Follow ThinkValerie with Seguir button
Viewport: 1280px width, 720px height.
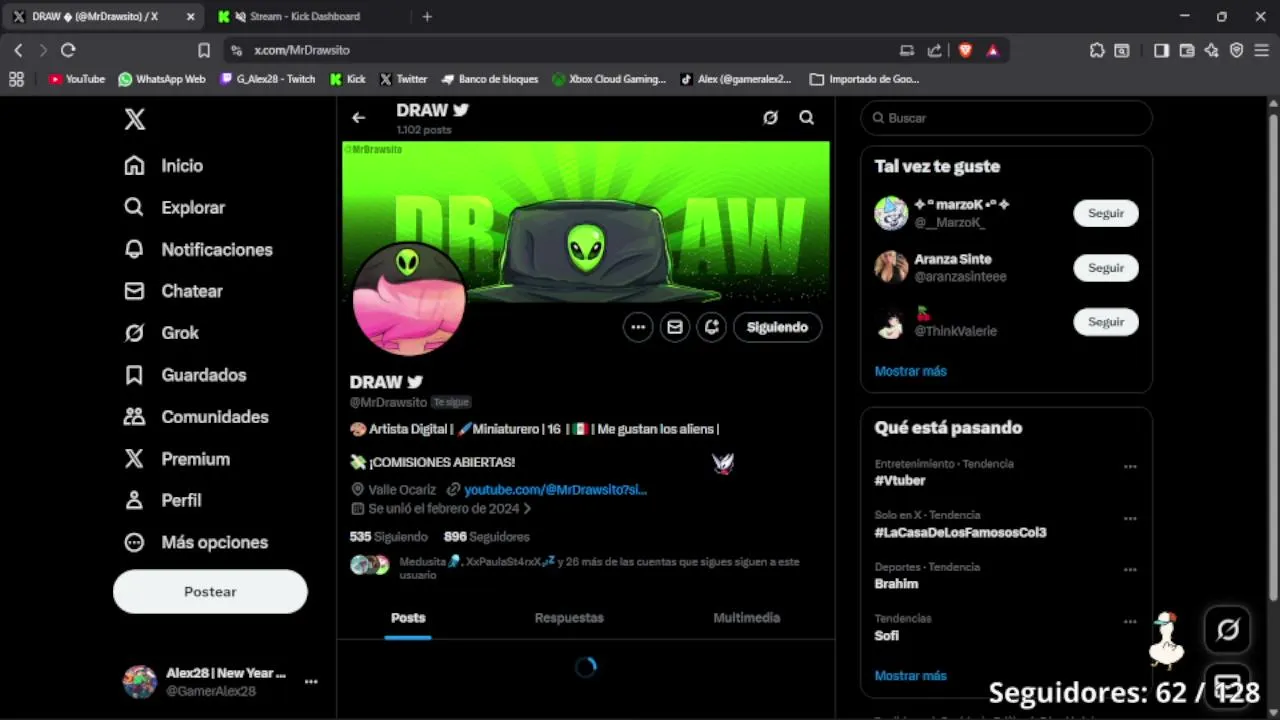coord(1106,322)
